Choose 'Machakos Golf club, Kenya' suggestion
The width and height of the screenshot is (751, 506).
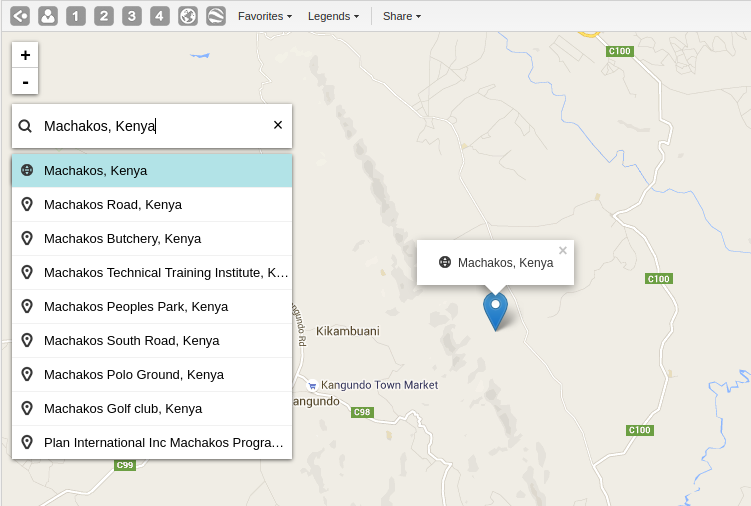(x=152, y=409)
